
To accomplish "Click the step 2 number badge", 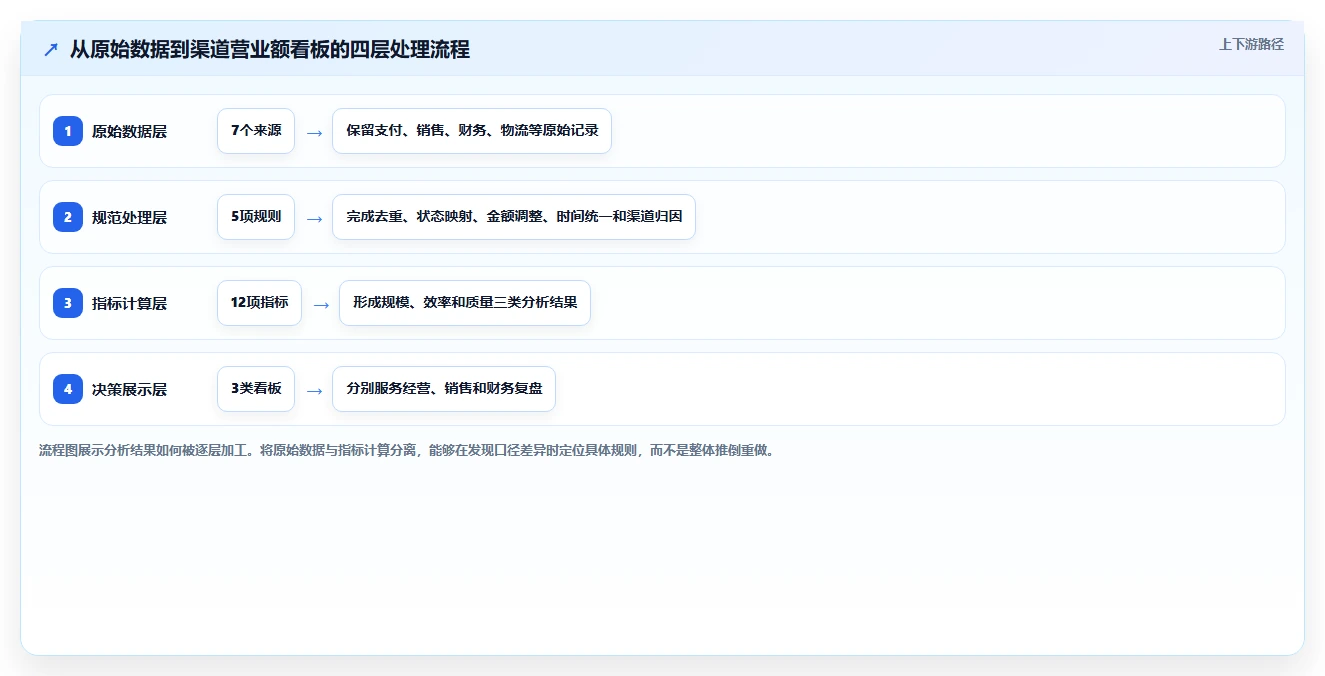I will pos(68,217).
